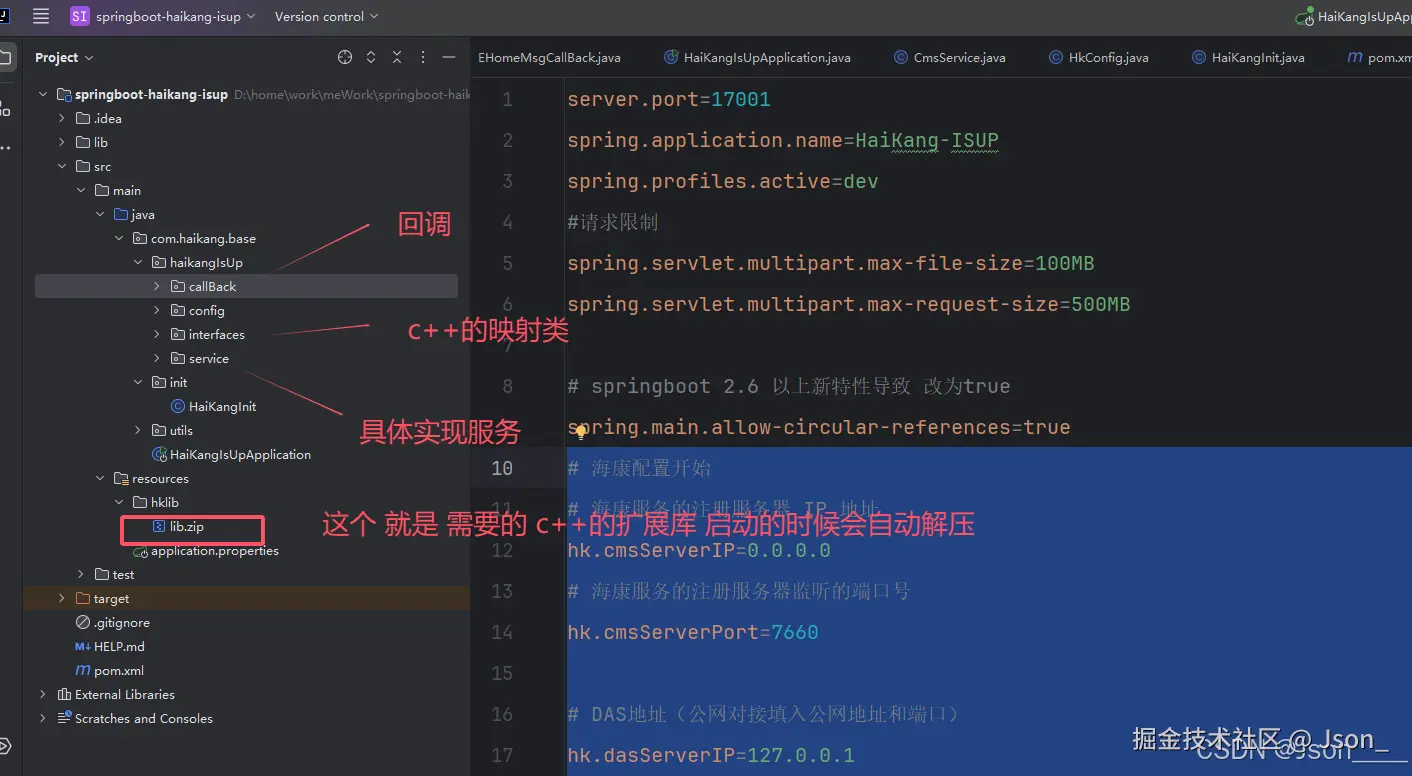
Task: Open the main hamburger menu
Action: (x=41, y=16)
